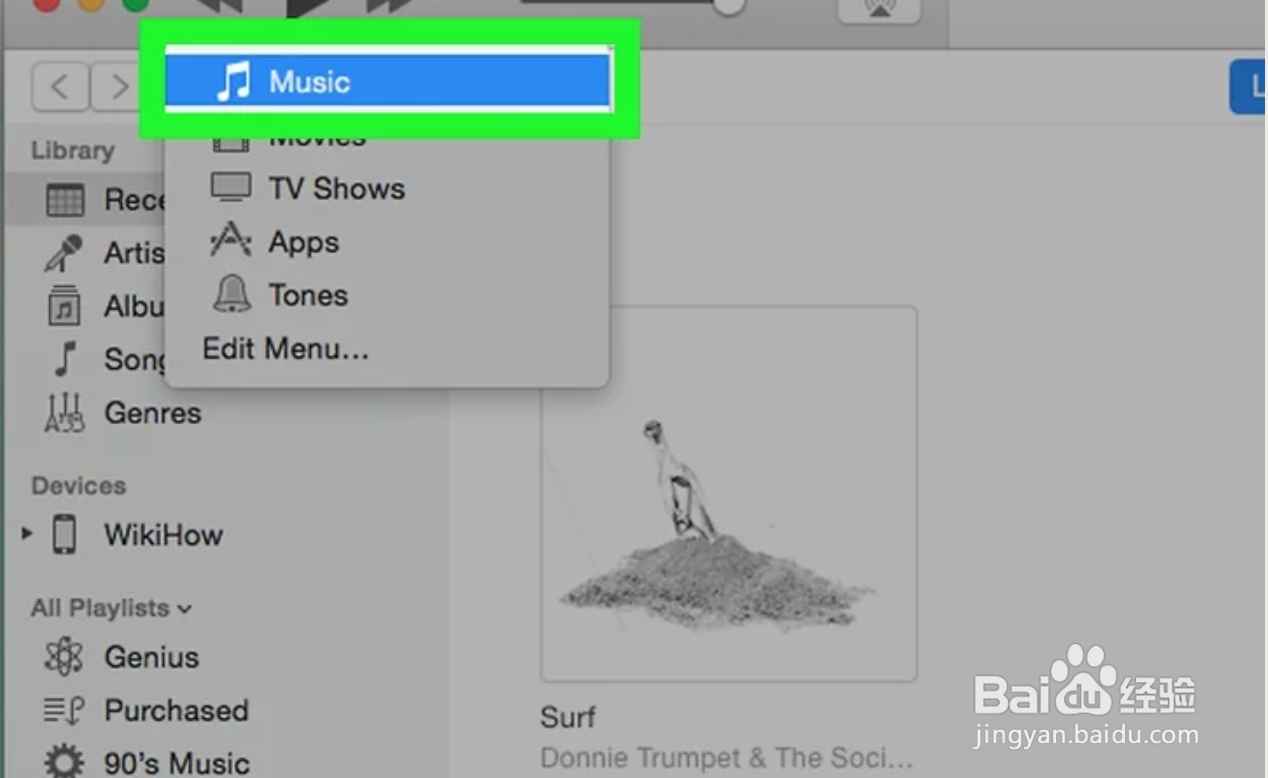
Task: Click the Purchased playlist icon
Action: (64, 711)
